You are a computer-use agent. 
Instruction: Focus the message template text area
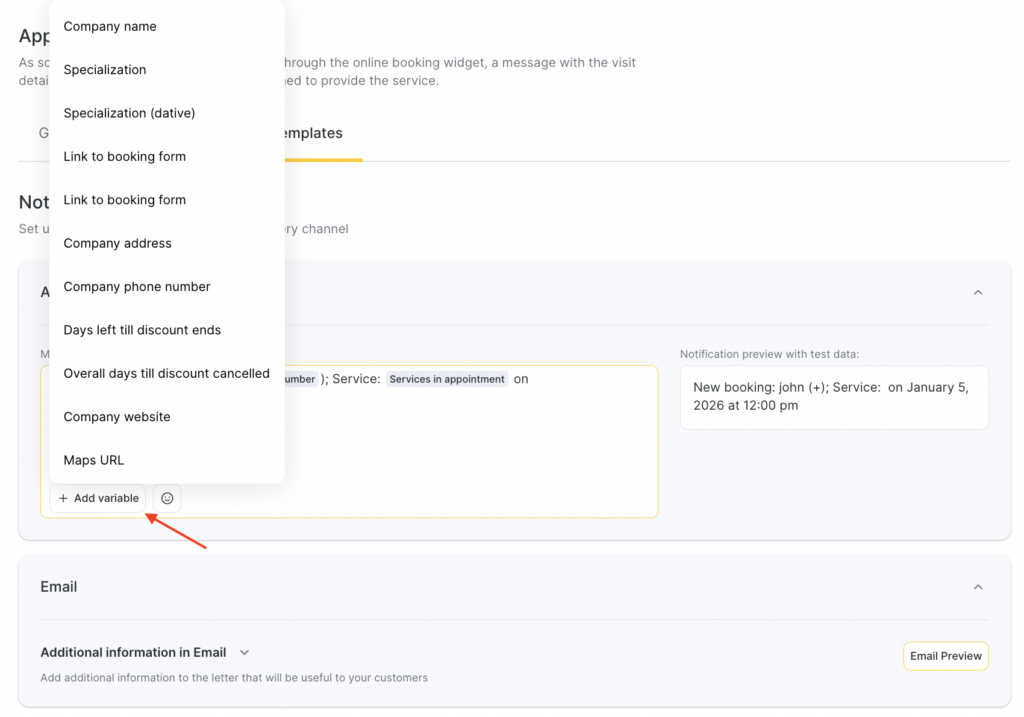pos(450,450)
